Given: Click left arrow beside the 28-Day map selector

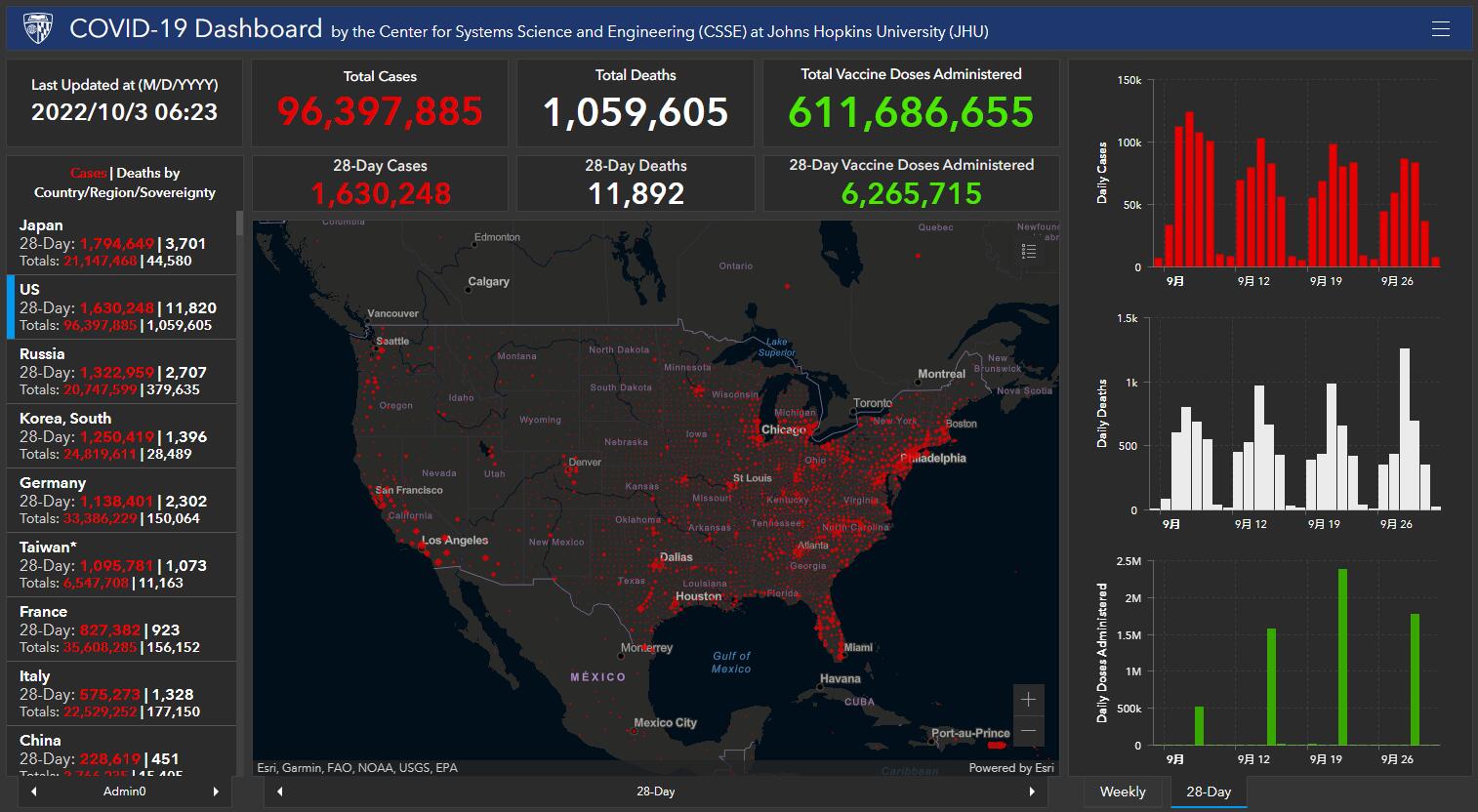Looking at the screenshot, I should [x=280, y=792].
